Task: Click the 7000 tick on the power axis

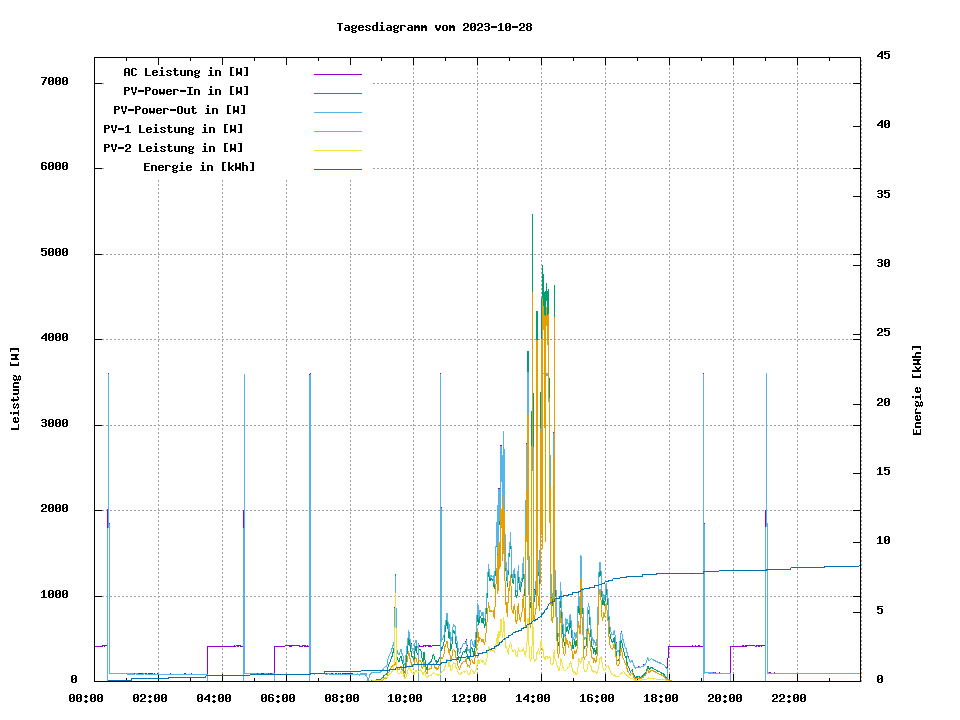Action: [54, 81]
